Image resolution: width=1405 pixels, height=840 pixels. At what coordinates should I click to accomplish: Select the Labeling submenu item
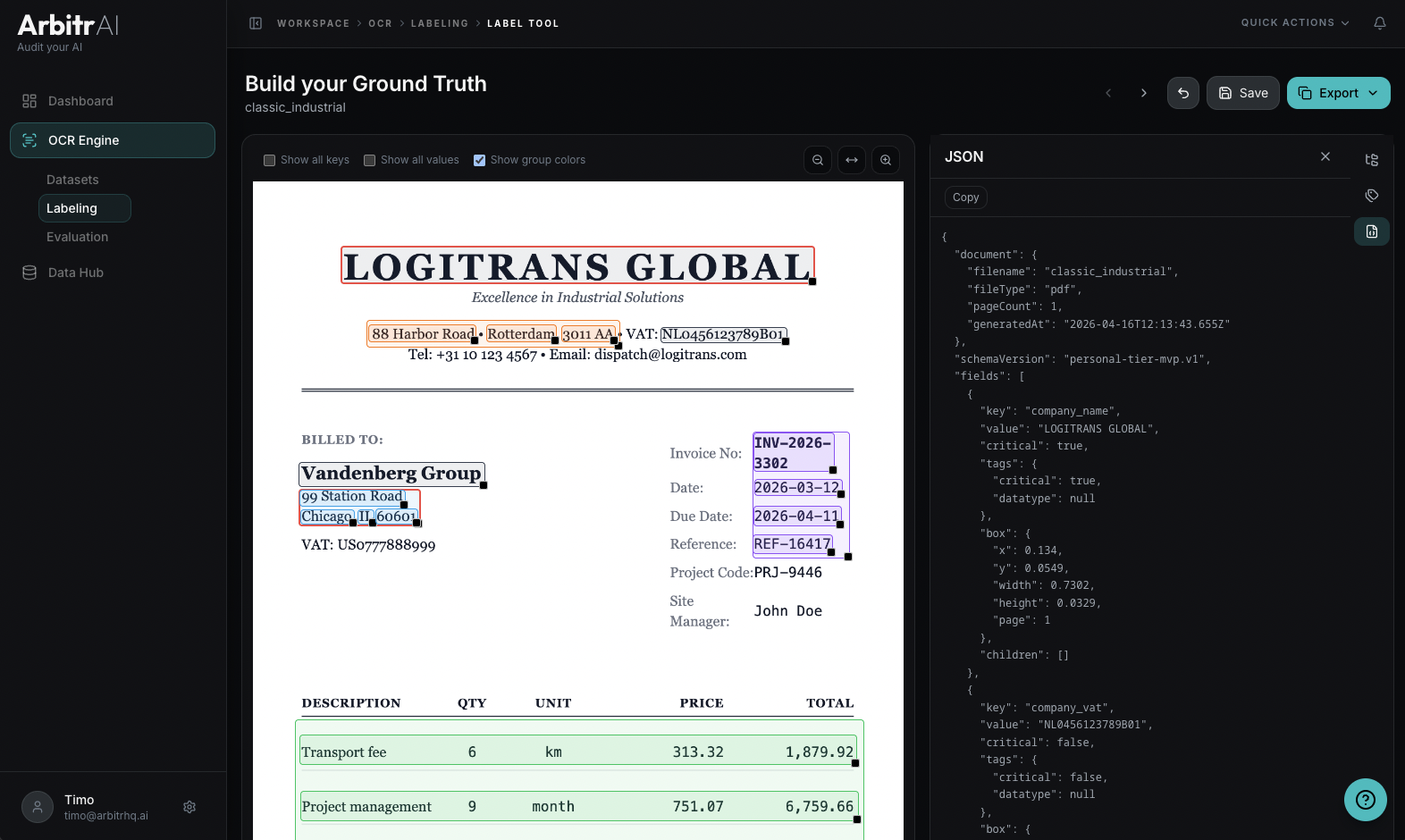click(x=85, y=208)
